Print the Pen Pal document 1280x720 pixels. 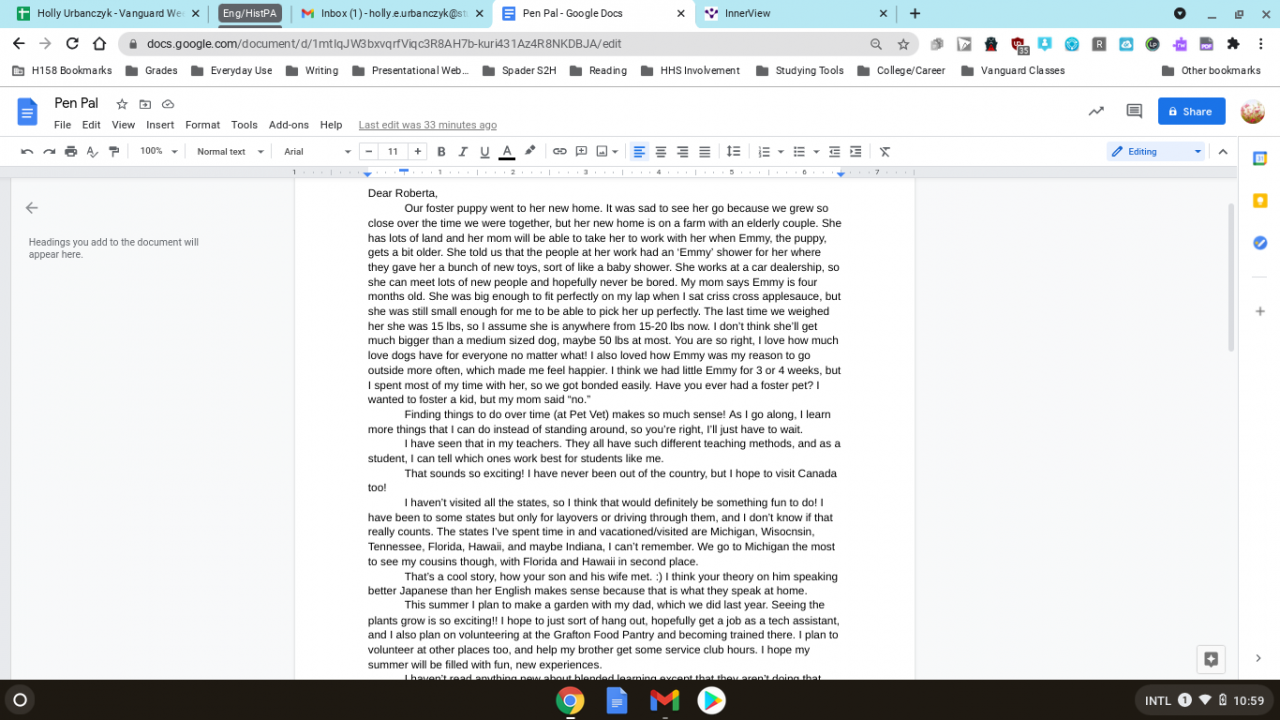[x=71, y=152]
